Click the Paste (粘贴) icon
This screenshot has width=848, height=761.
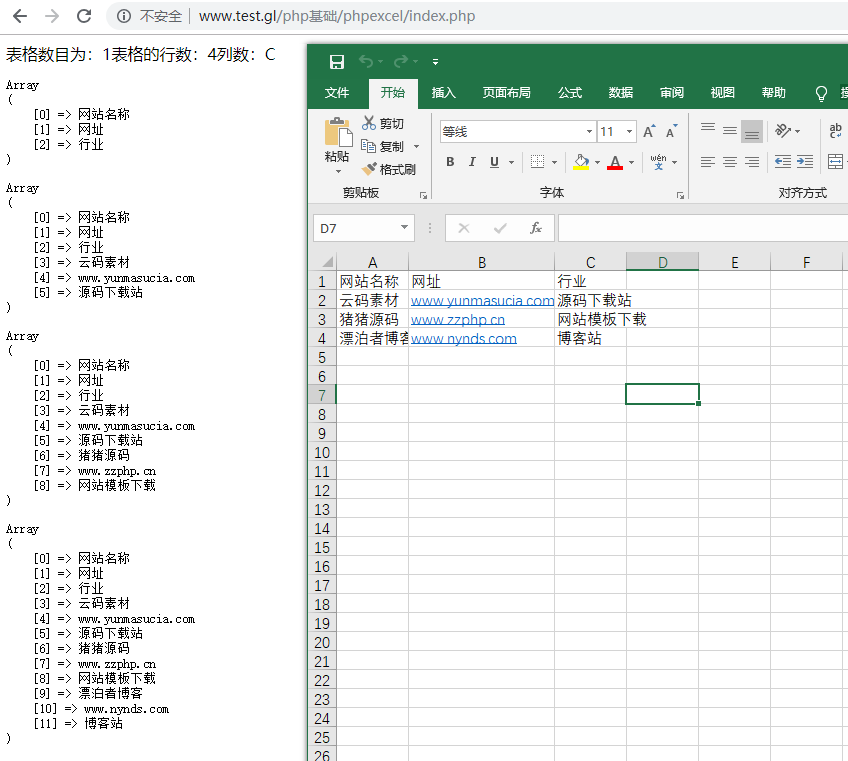point(338,135)
